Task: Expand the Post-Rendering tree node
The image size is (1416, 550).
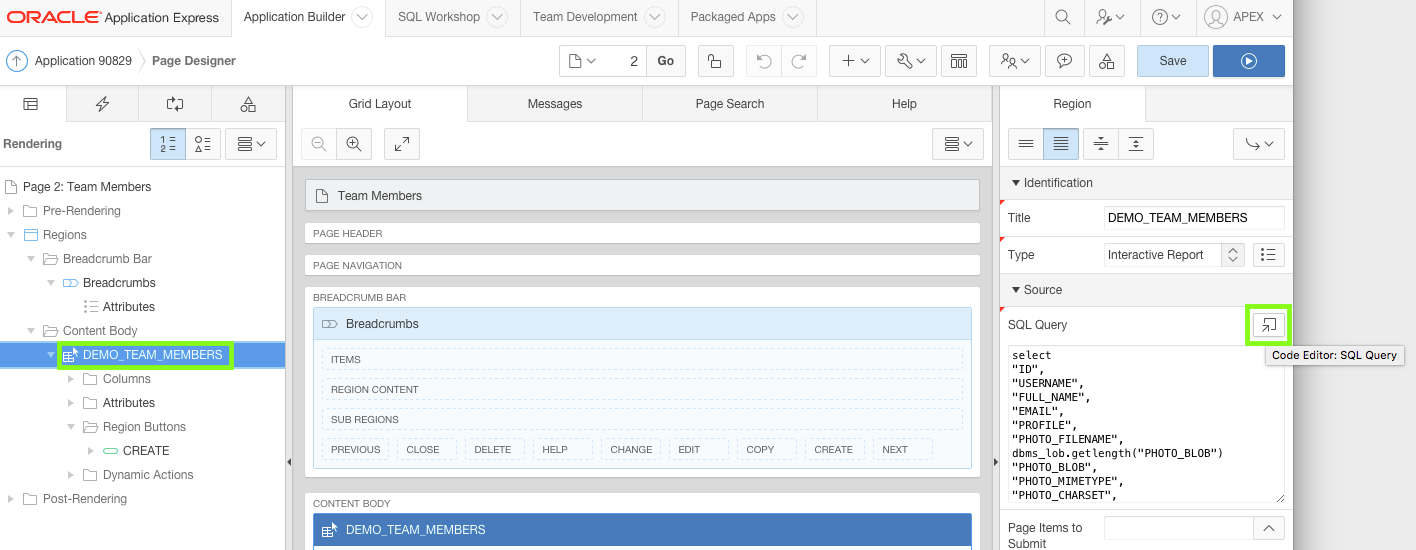Action: coord(12,499)
